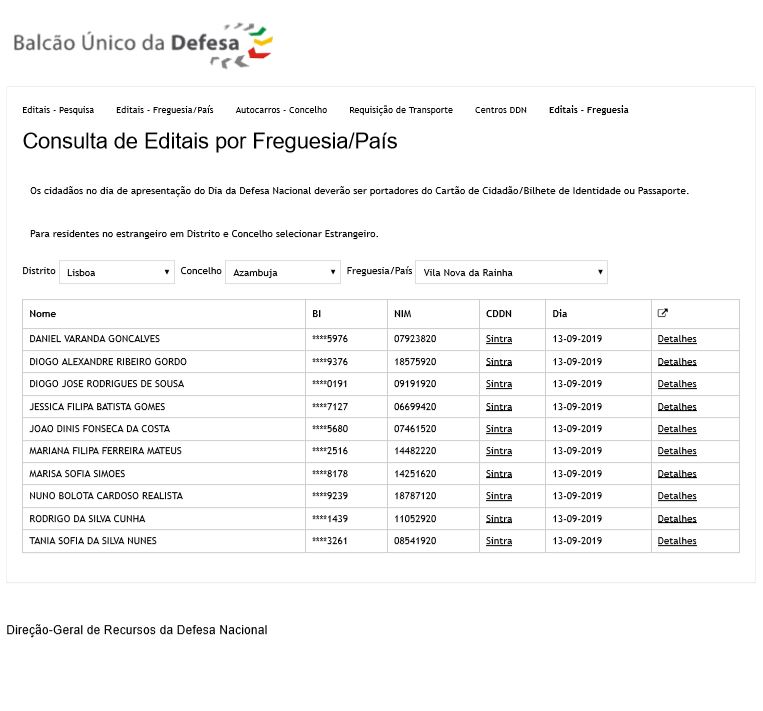Screen dimensions: 763x711
Task: Open the Editais - Freguesia/País menu item
Action: pos(164,110)
